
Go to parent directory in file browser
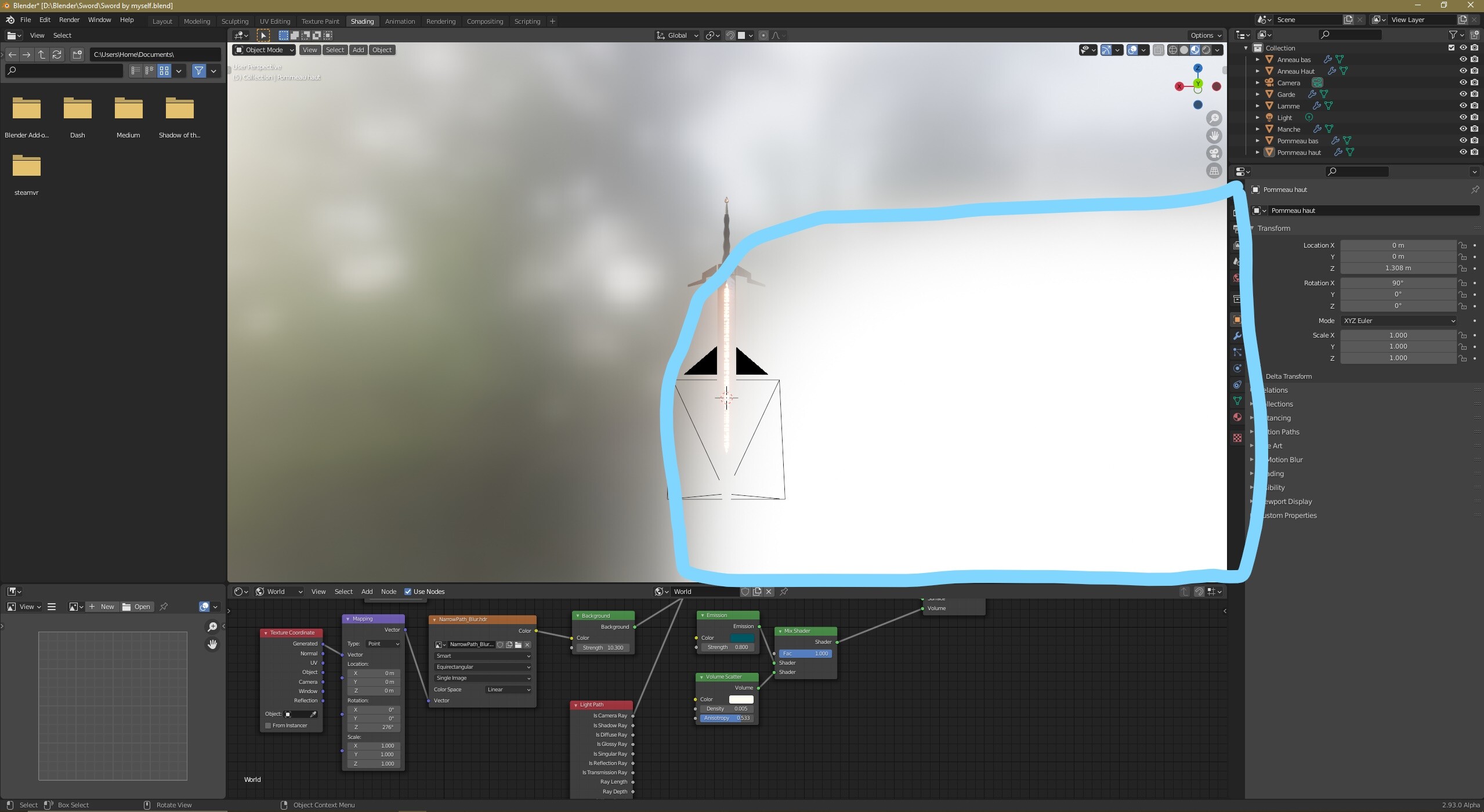click(42, 55)
